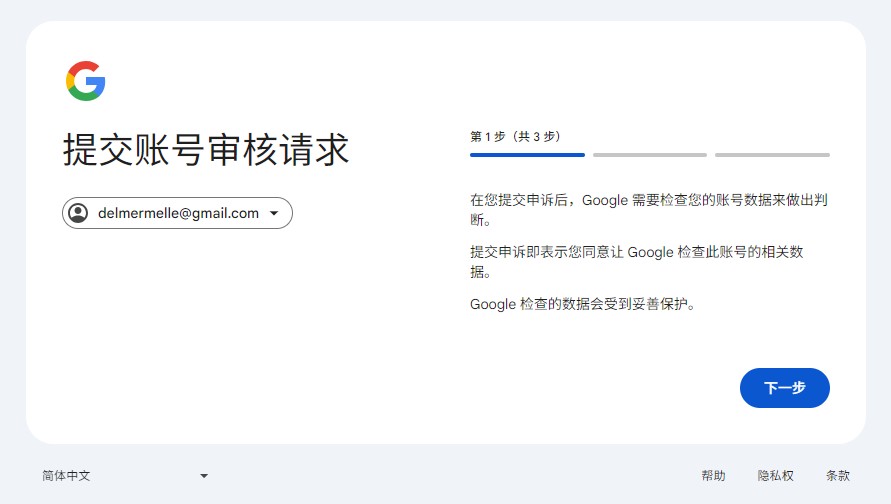Click the 第 1 步（共 3 步）label
891x504 pixels.
point(515,136)
